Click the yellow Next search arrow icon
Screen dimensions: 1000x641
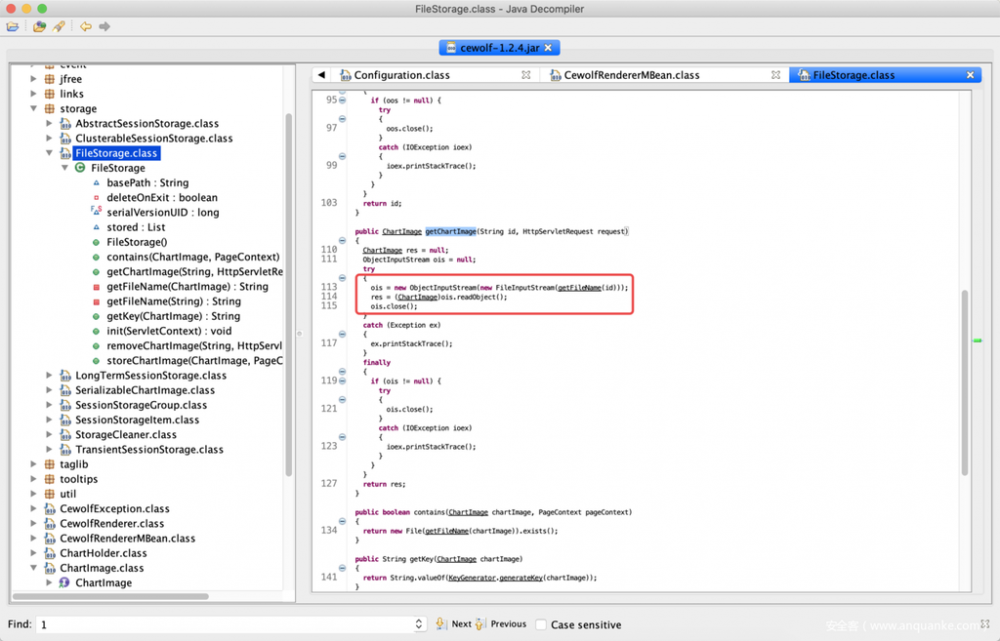pyautogui.click(x=441, y=623)
